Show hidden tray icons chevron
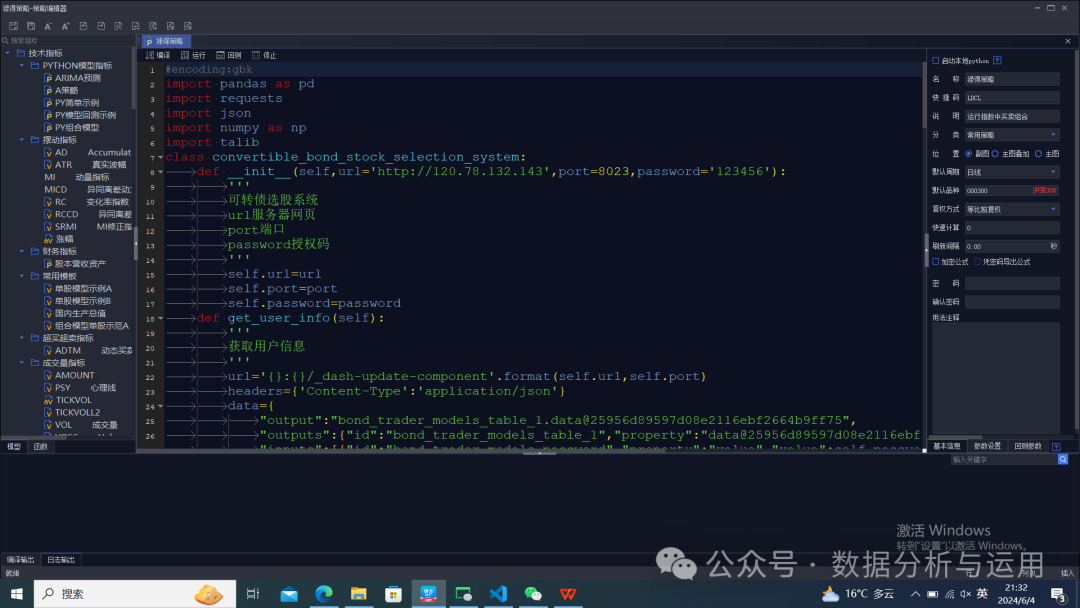The height and width of the screenshot is (608, 1080). point(915,594)
